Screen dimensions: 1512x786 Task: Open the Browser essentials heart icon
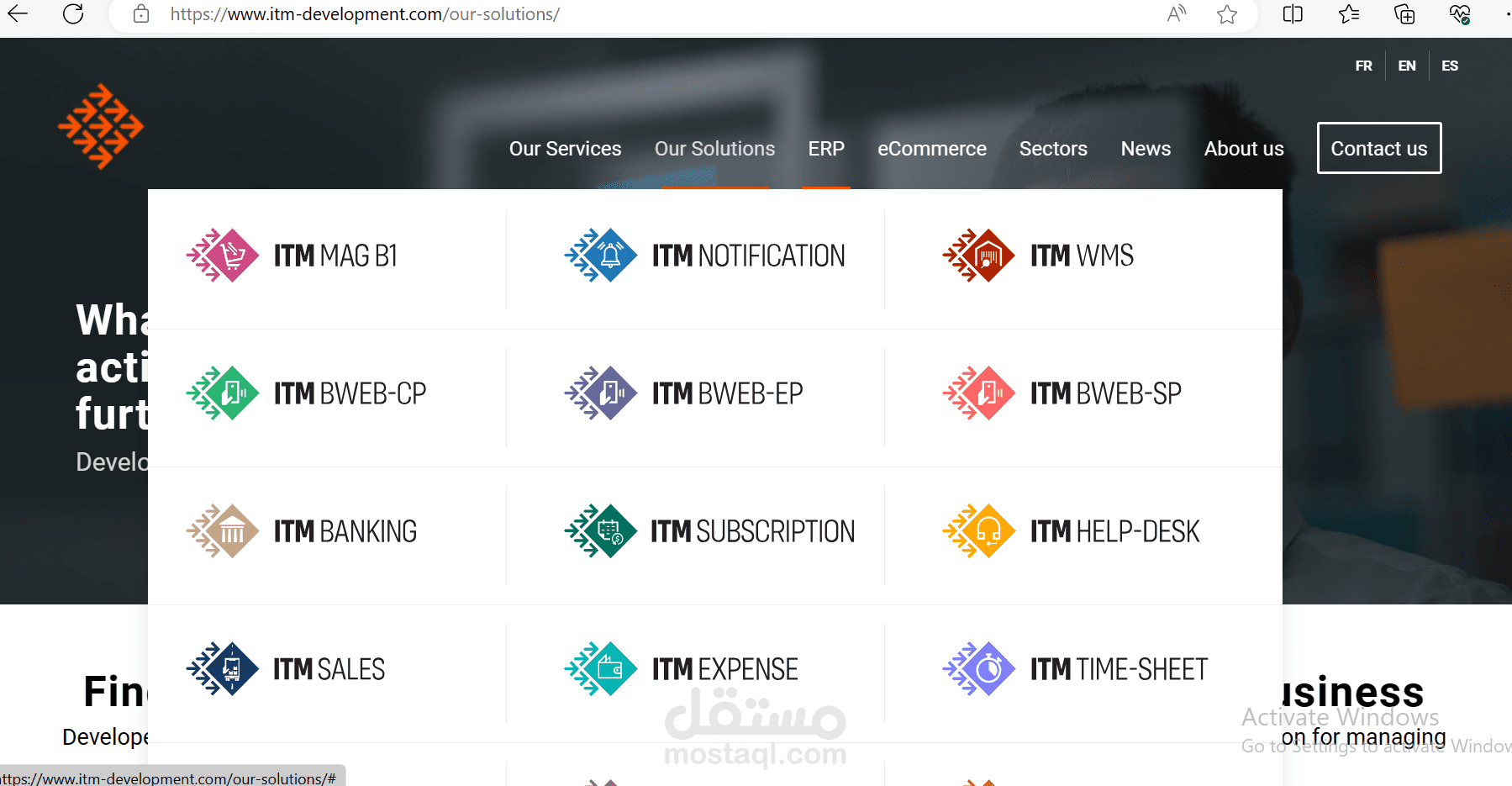click(x=1460, y=14)
